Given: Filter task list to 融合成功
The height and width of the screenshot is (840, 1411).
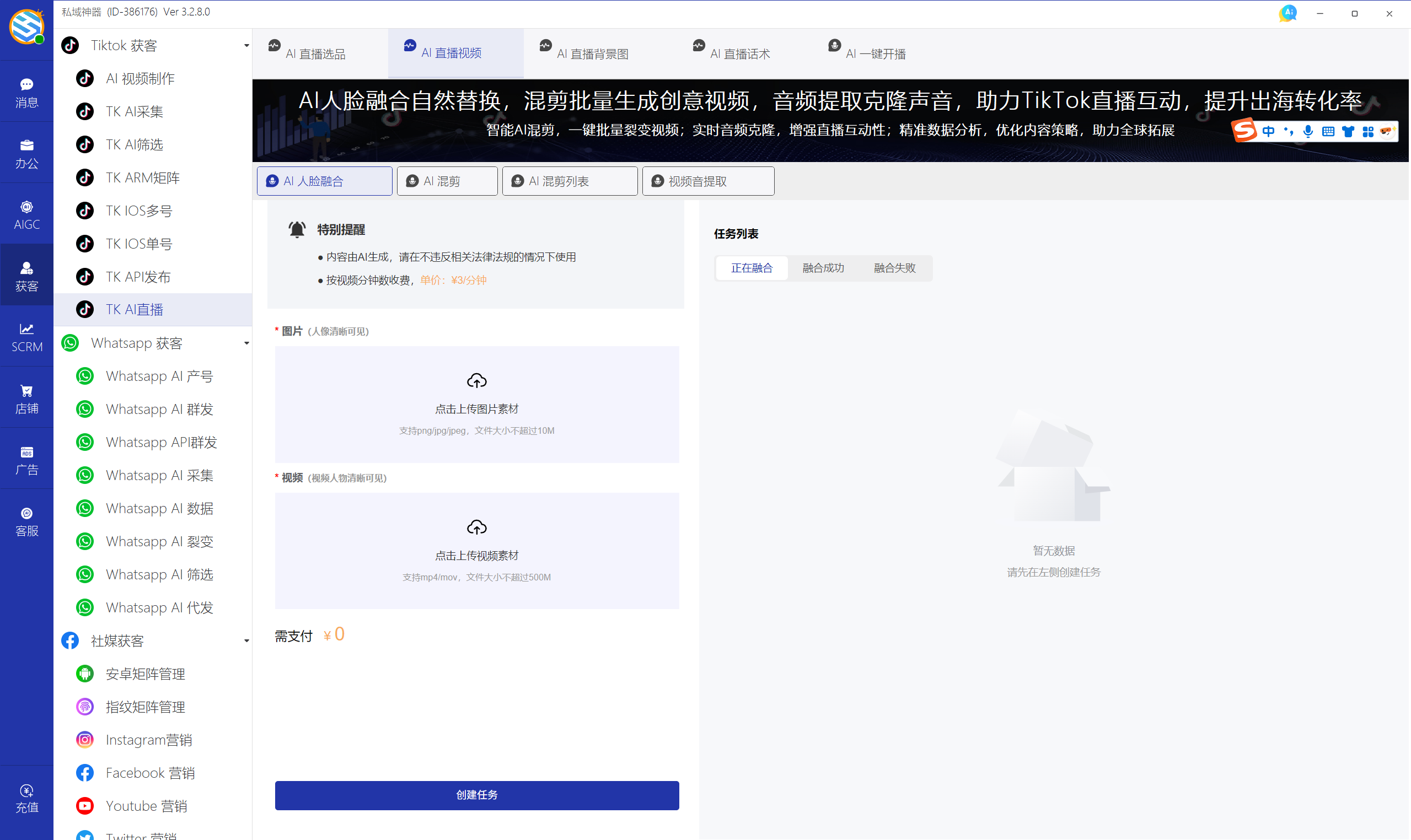Looking at the screenshot, I should (x=823, y=268).
